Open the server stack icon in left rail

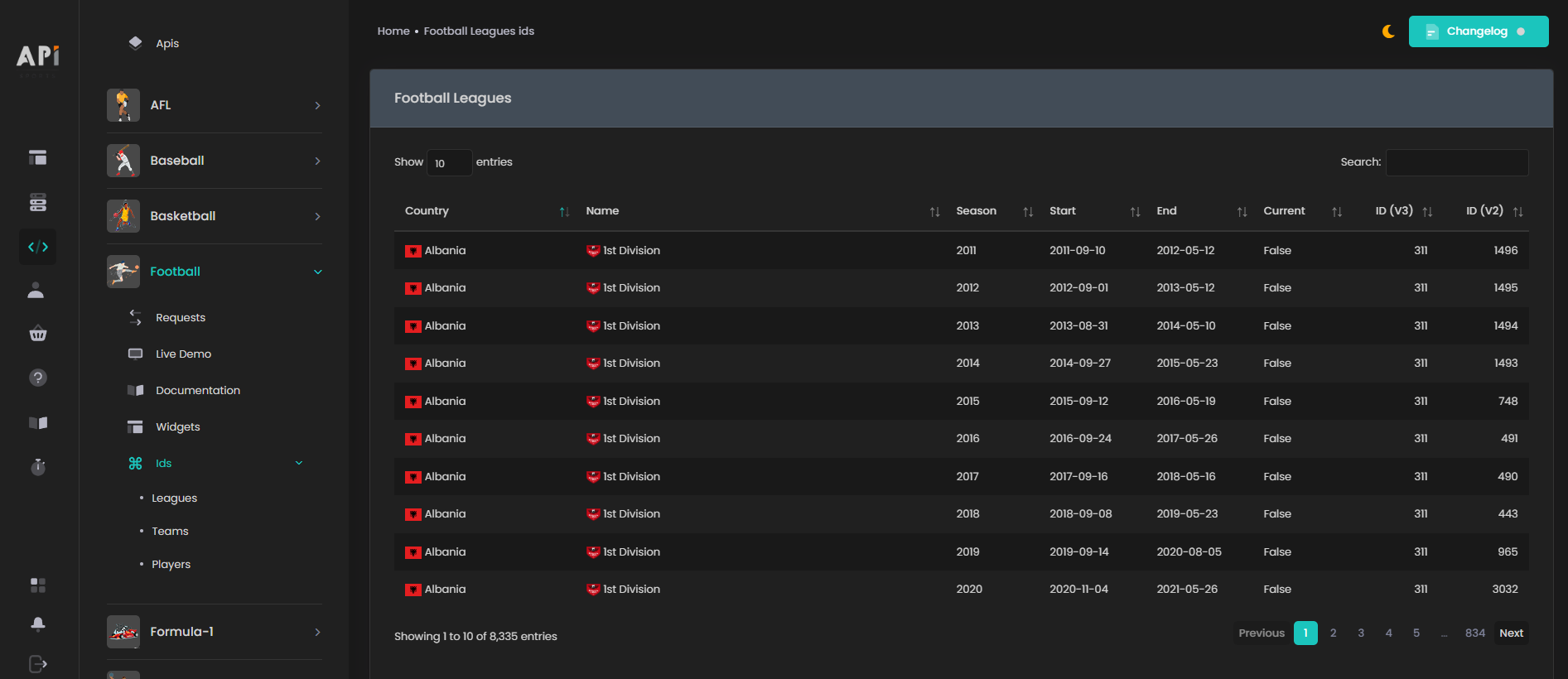click(x=38, y=202)
